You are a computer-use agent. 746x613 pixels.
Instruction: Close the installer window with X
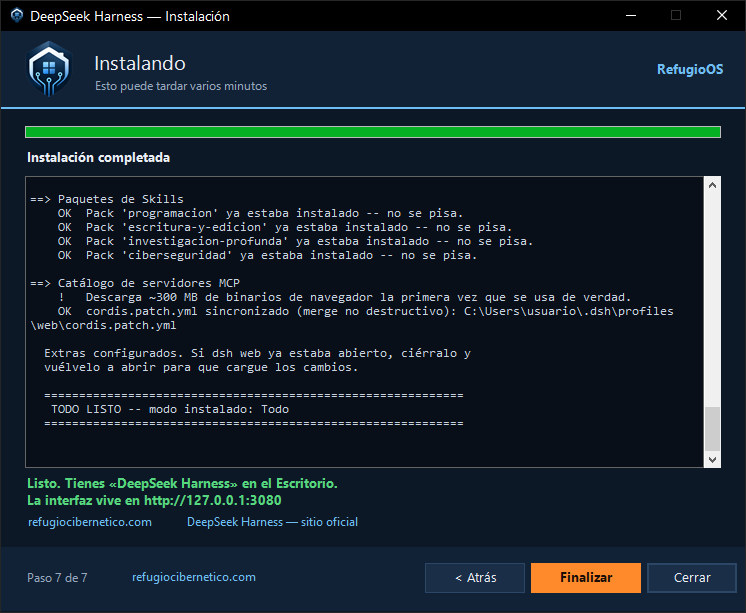tap(722, 15)
